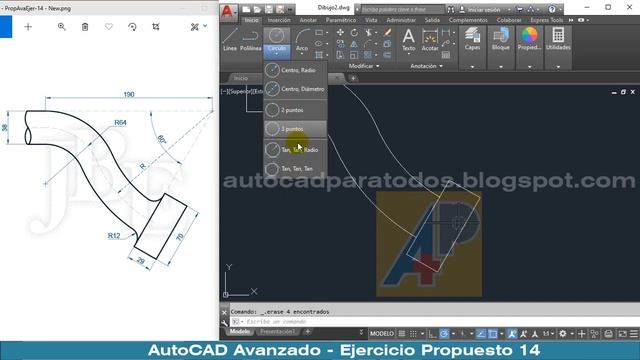Switch to the Presentación1 layout tab
The image size is (640, 360).
(277, 332)
